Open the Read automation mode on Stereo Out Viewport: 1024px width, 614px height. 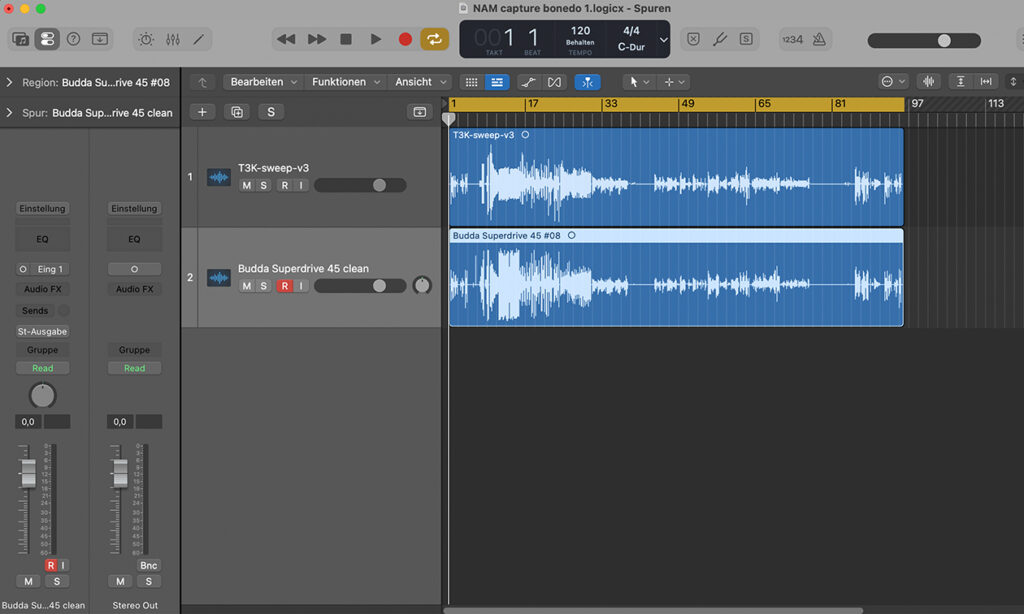tap(135, 368)
